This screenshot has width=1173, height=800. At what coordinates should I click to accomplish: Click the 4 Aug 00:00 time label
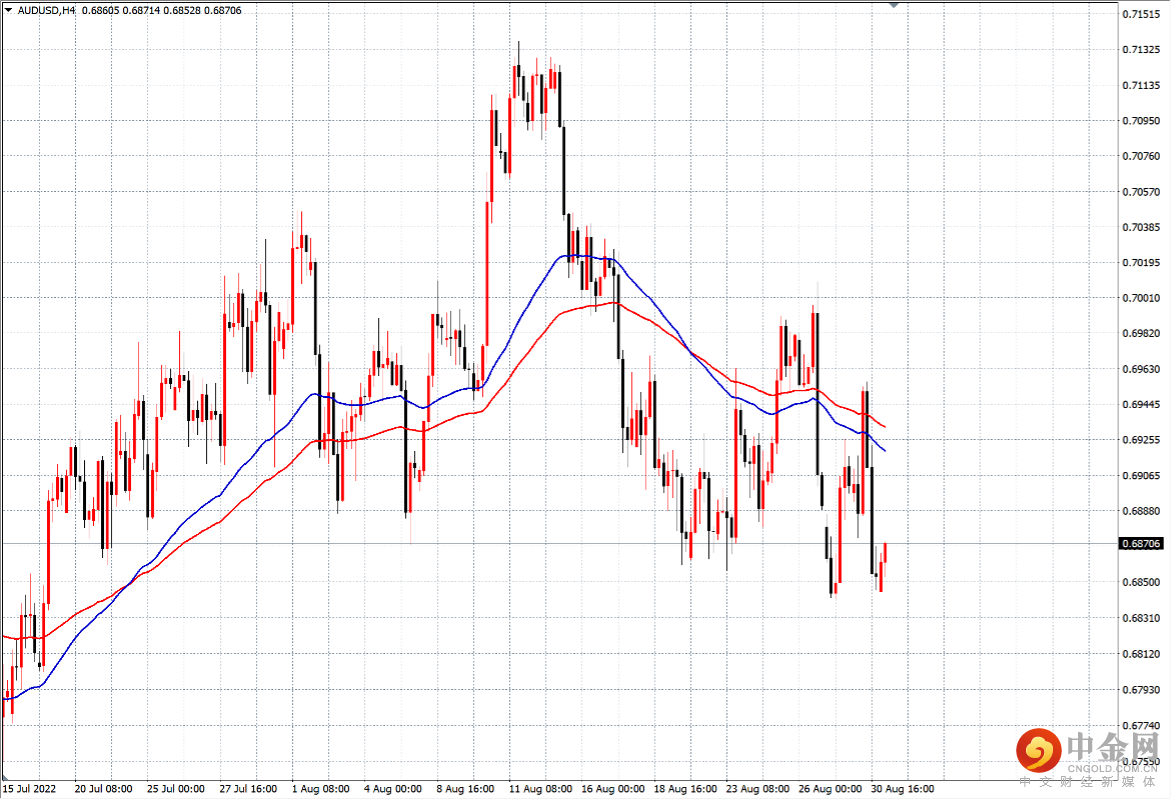393,790
